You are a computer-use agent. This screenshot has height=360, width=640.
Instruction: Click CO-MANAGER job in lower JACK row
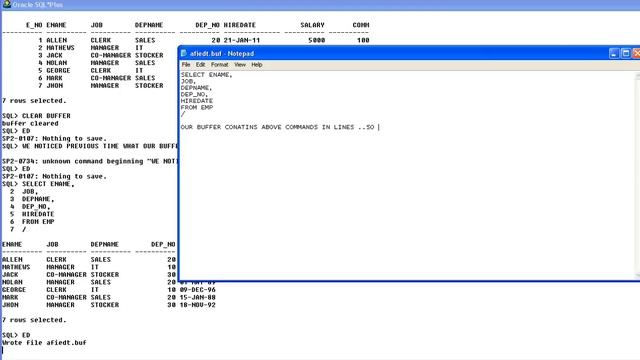[66, 275]
